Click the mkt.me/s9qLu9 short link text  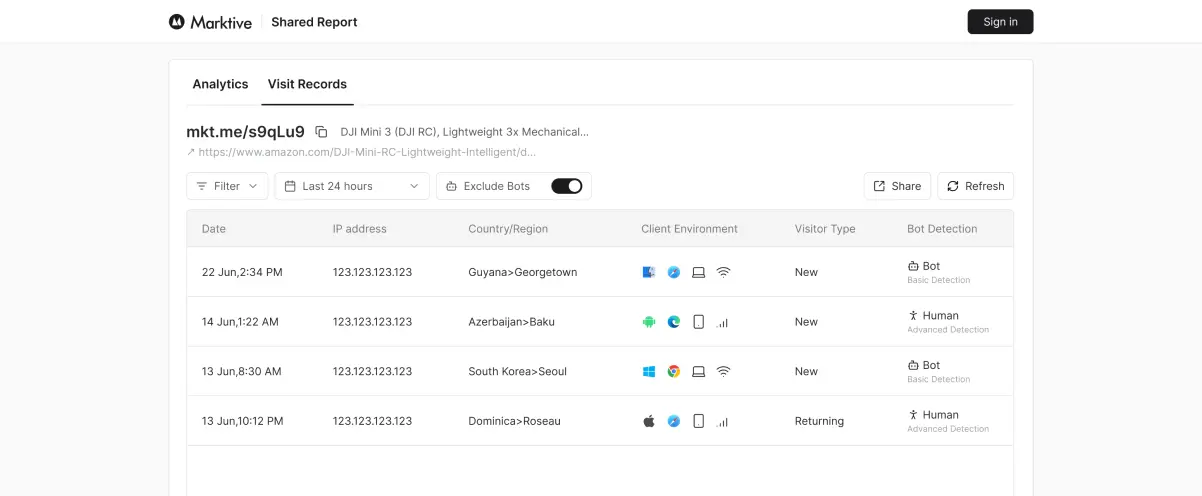(245, 131)
